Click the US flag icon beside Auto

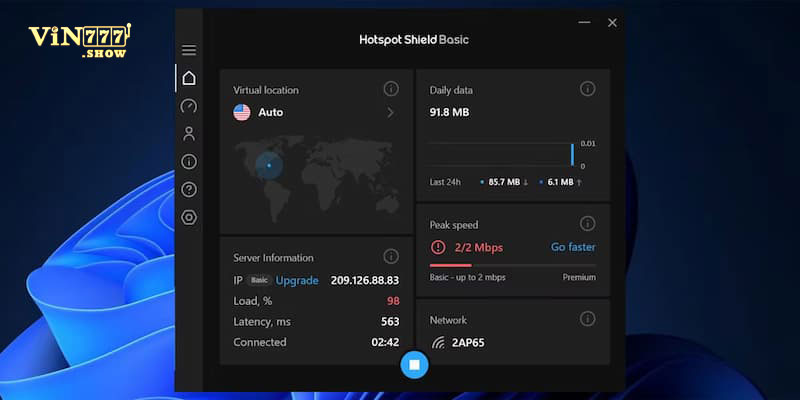tap(242, 112)
